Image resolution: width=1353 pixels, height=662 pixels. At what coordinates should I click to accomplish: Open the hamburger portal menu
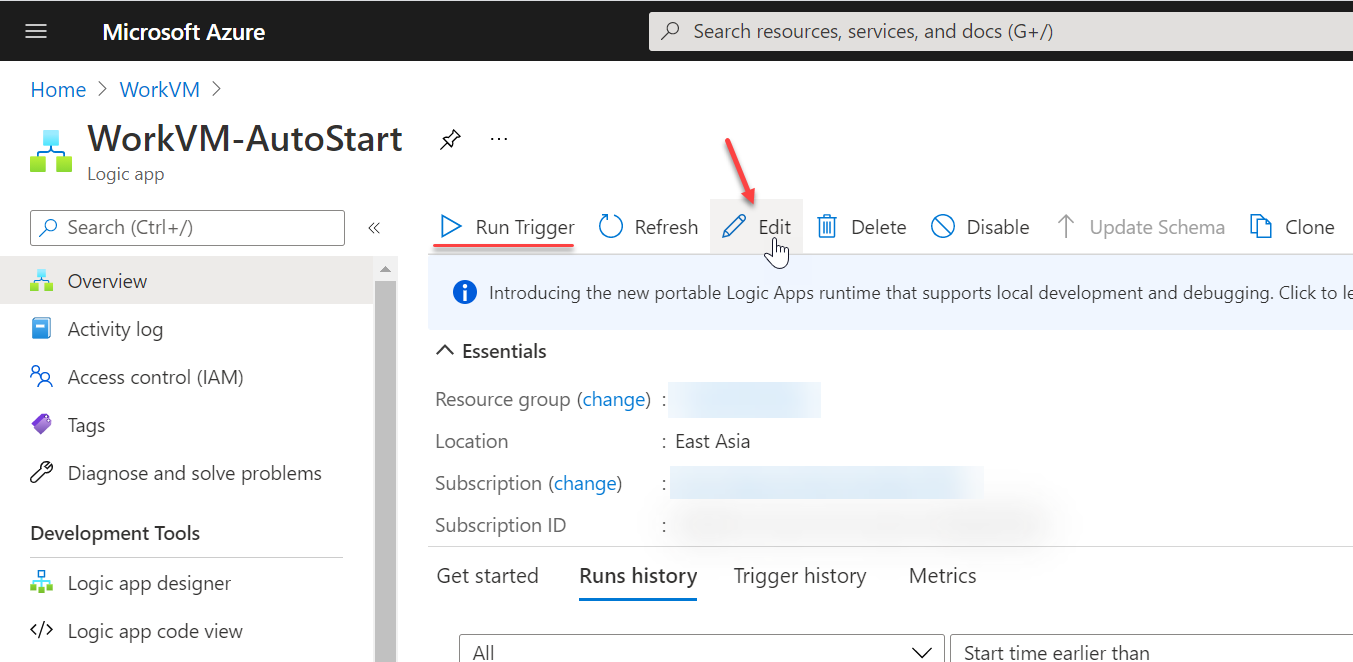coord(36,31)
